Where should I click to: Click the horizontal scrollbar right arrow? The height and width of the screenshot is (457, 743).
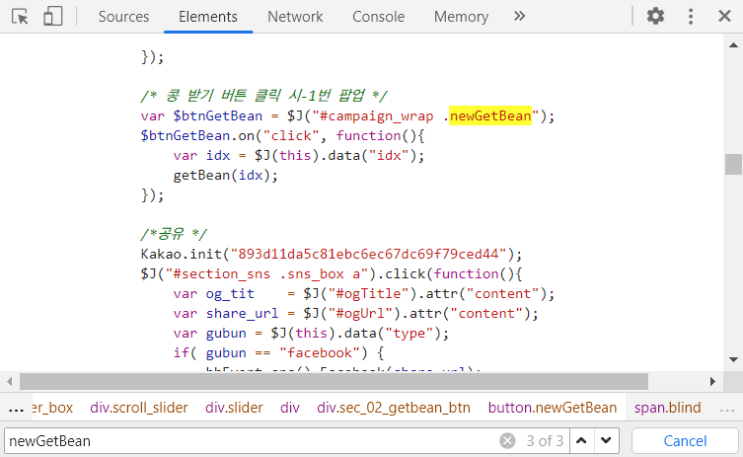[x=712, y=381]
